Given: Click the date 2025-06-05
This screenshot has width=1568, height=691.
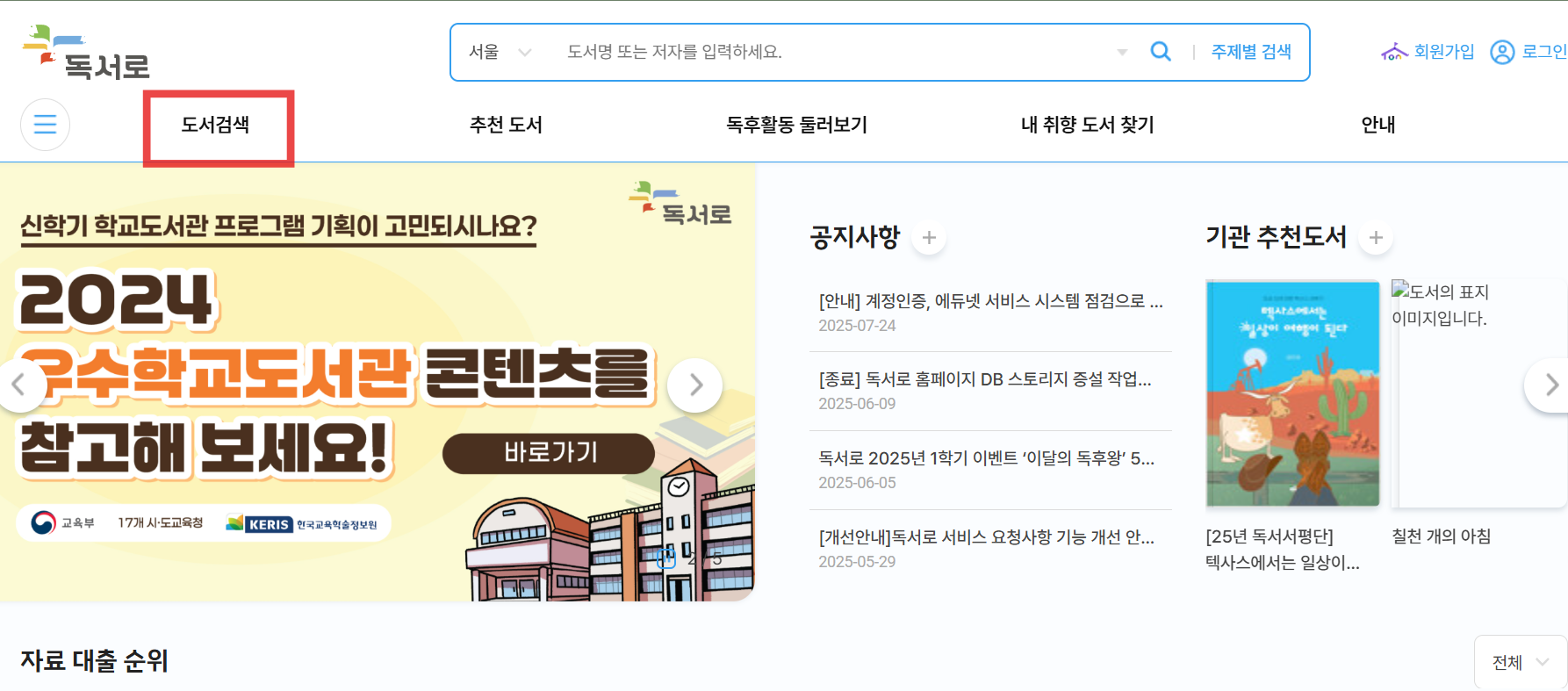Looking at the screenshot, I should pyautogui.click(x=857, y=483).
